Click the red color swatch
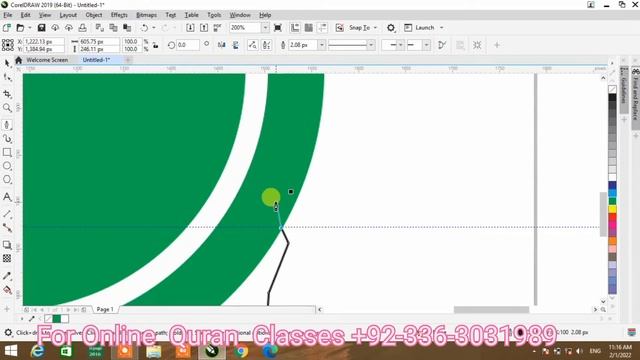 pos(612,217)
